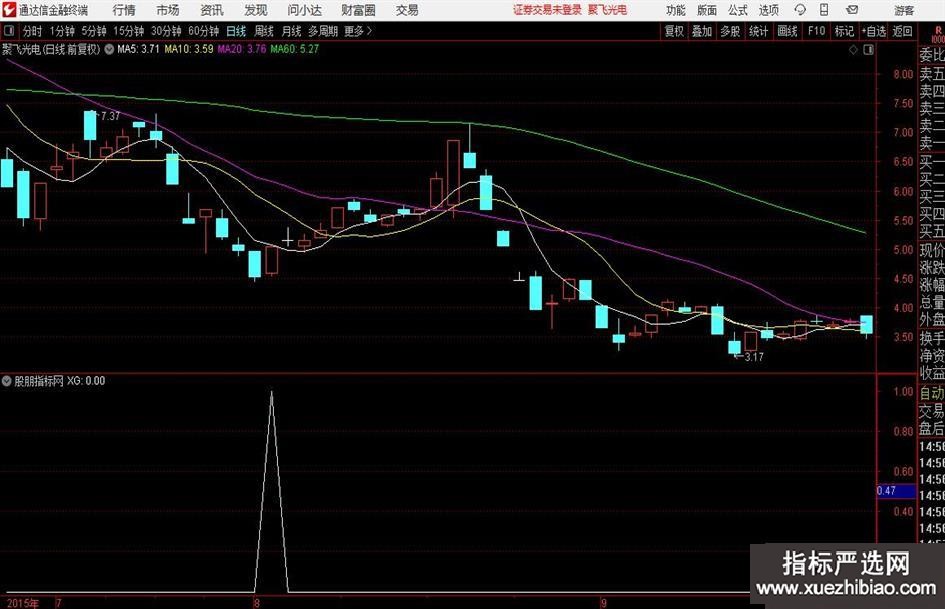
Task: Click the MA5: 3.71 indicator label
Action: (x=139, y=49)
